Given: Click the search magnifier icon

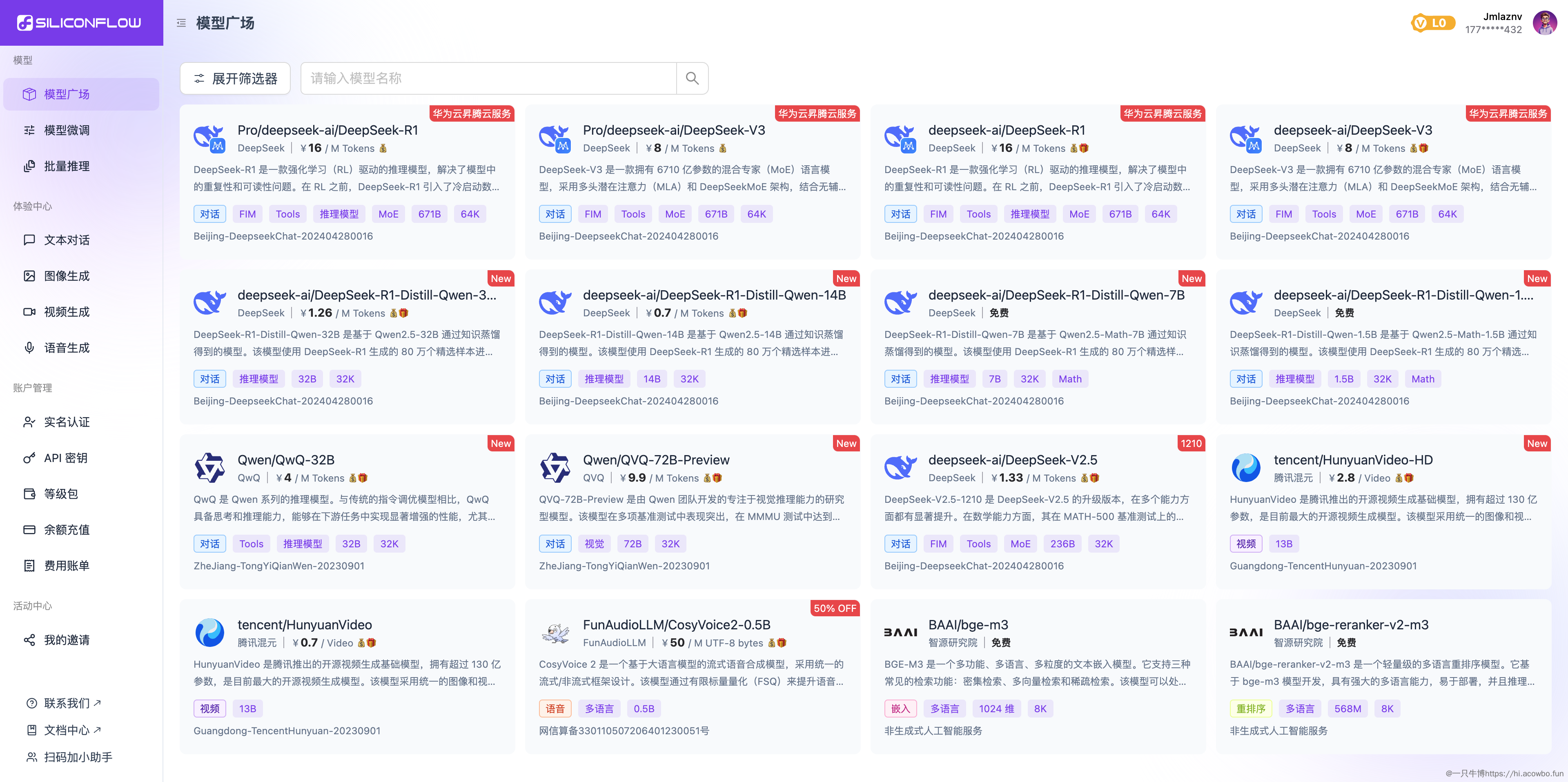Looking at the screenshot, I should pos(691,78).
